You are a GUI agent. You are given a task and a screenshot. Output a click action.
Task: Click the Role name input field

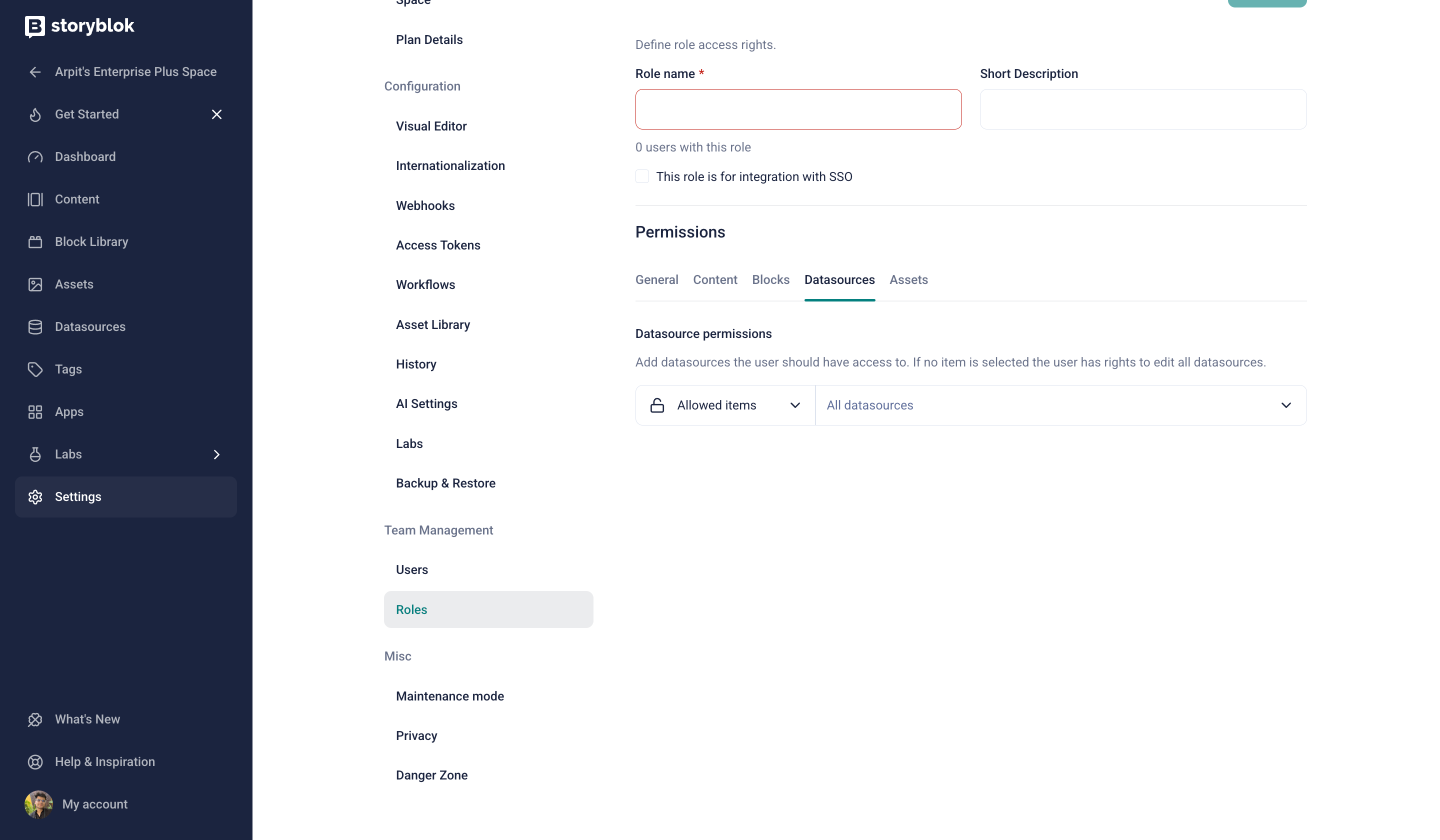pyautogui.click(x=797, y=109)
